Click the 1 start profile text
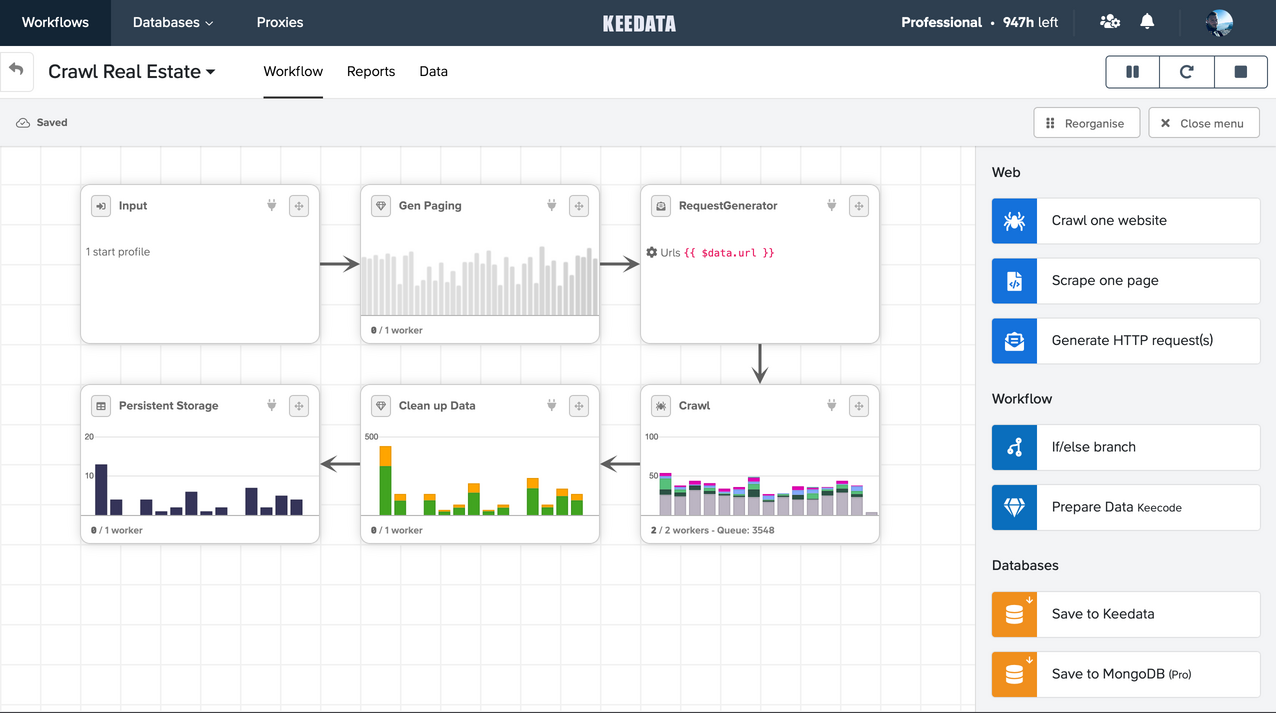1276x713 pixels. point(118,252)
